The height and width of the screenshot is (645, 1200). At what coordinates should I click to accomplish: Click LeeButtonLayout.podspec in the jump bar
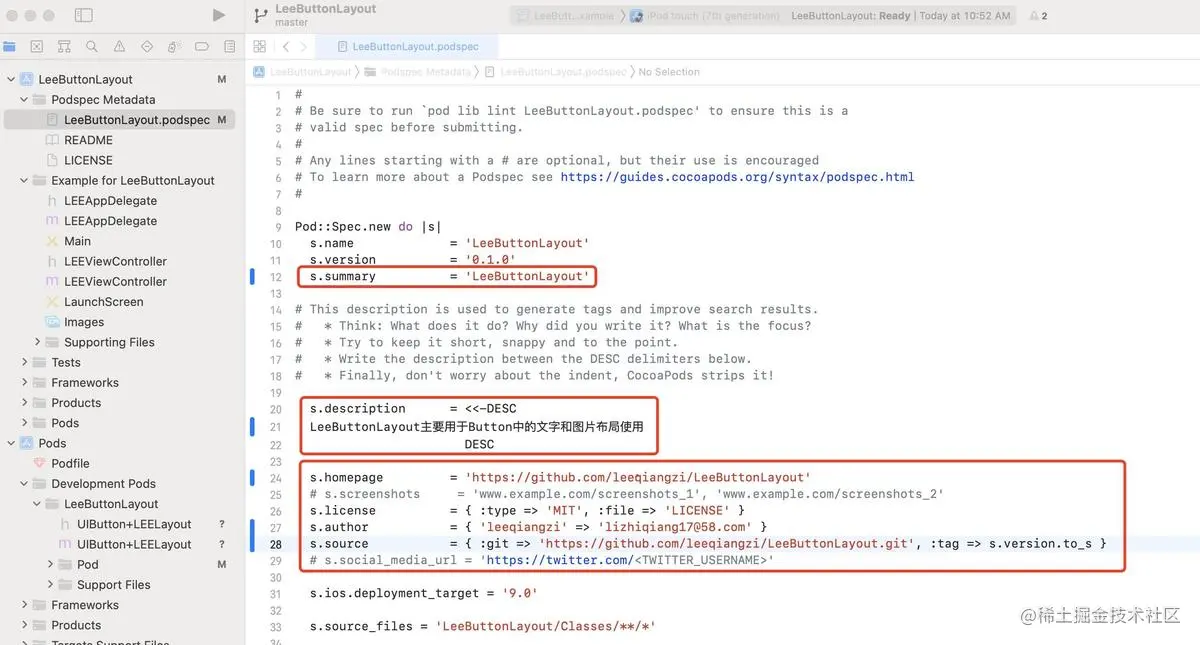(556, 72)
